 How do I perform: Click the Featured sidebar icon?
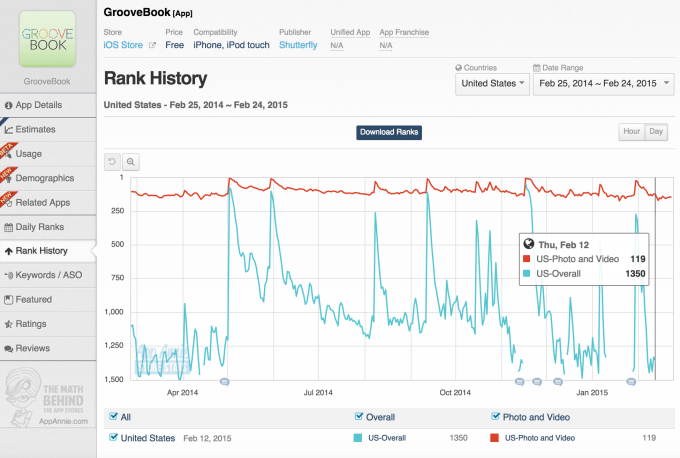(8, 300)
